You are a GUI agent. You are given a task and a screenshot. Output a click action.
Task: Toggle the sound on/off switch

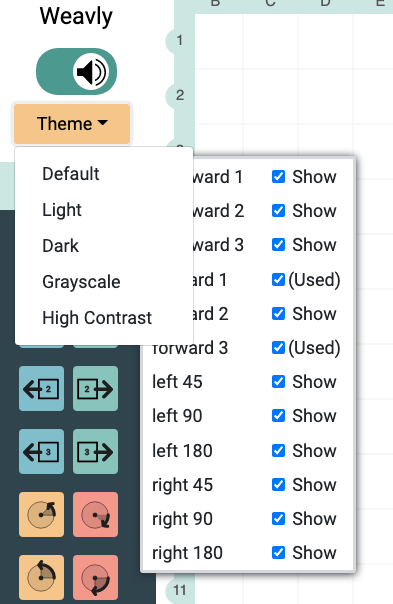point(76,71)
